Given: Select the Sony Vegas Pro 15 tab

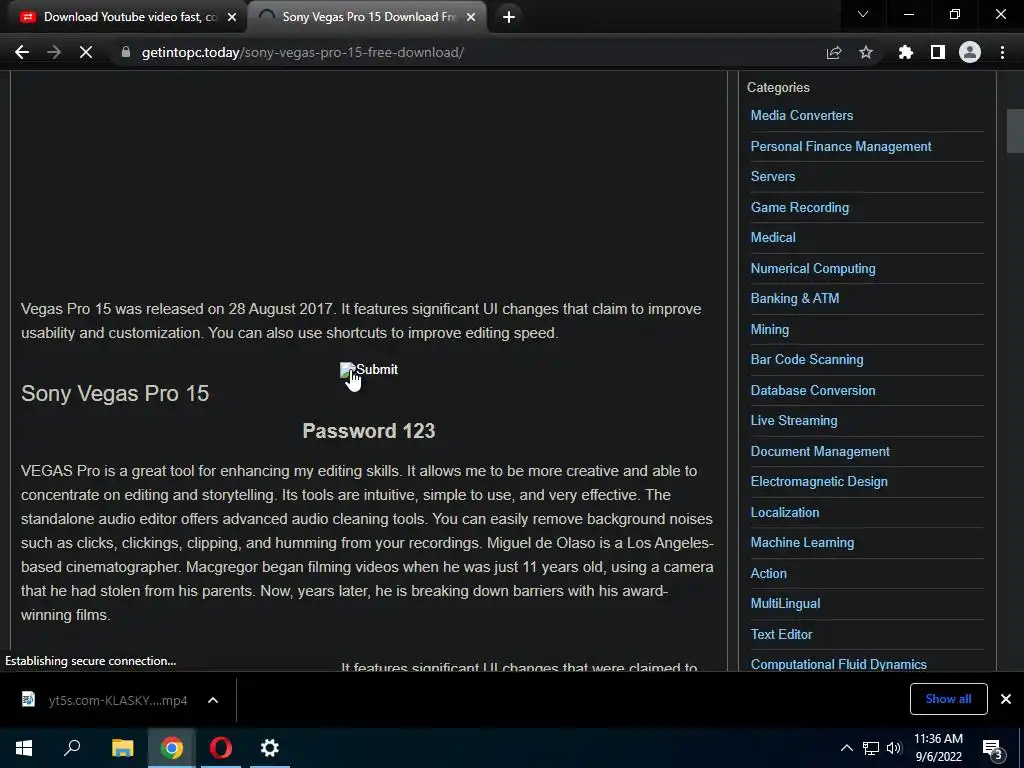Looking at the screenshot, I should [x=368, y=17].
